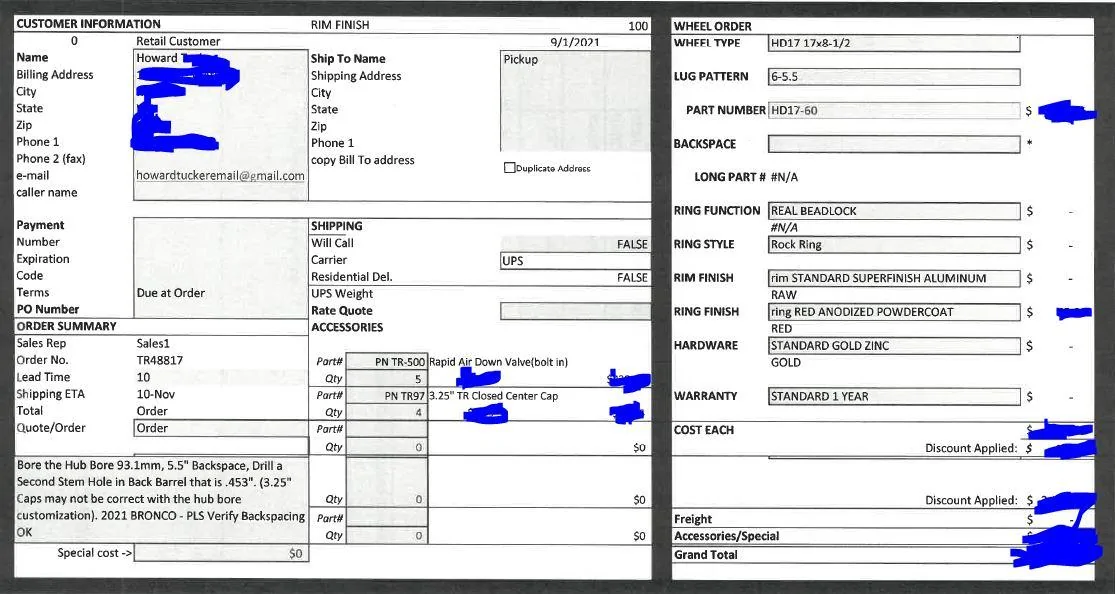This screenshot has width=1115, height=594.
Task: Click the Accessories/Special label
Action: click(x=726, y=536)
